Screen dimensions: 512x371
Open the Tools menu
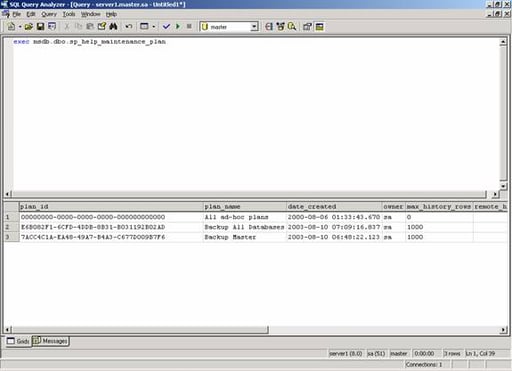69,14
